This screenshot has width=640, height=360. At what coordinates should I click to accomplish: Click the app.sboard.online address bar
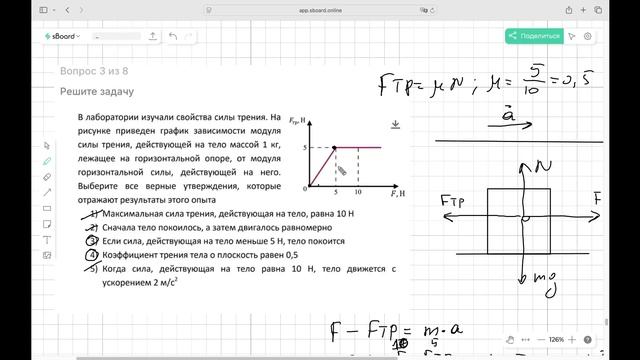(x=320, y=10)
